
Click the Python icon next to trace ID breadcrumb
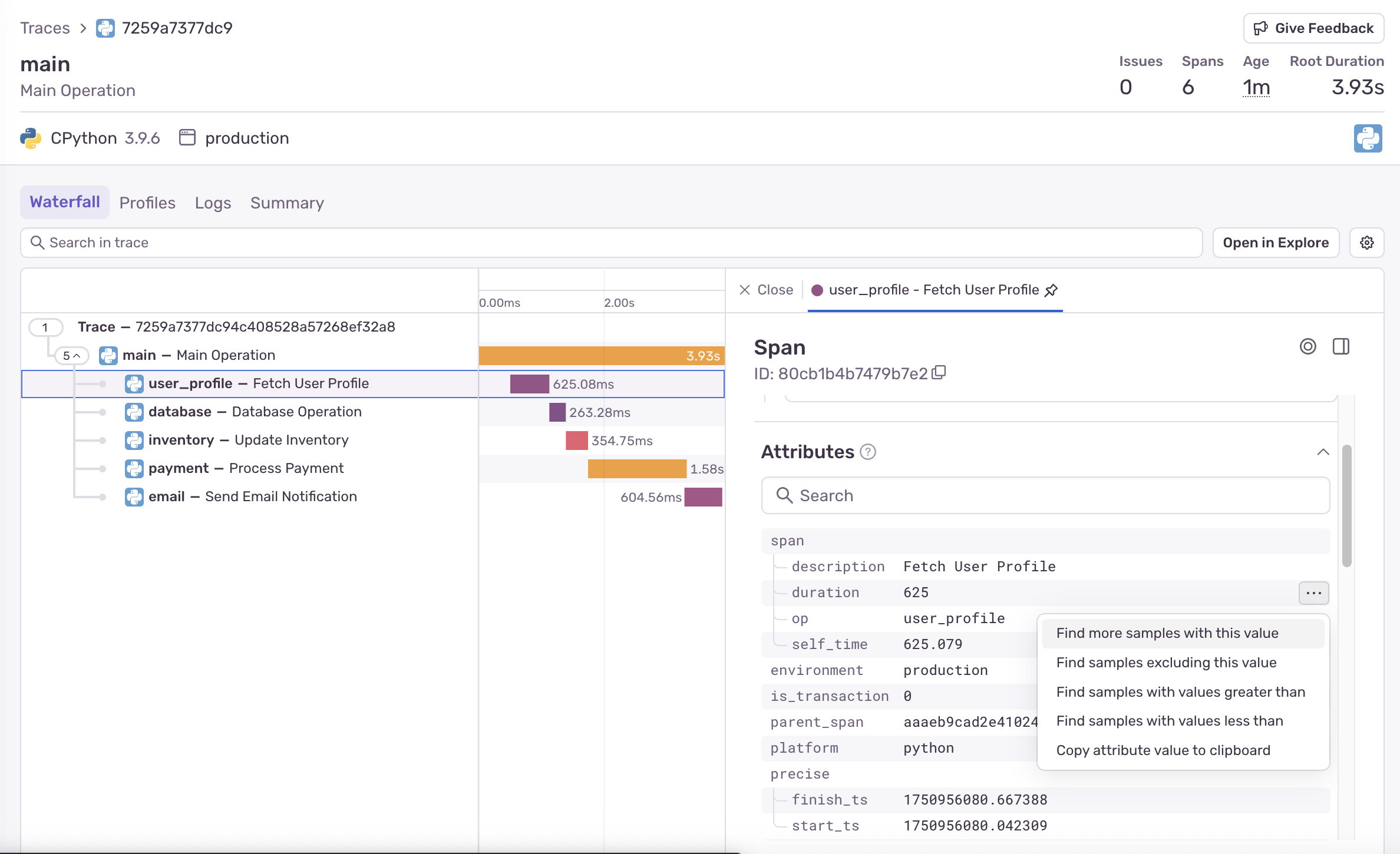105,28
